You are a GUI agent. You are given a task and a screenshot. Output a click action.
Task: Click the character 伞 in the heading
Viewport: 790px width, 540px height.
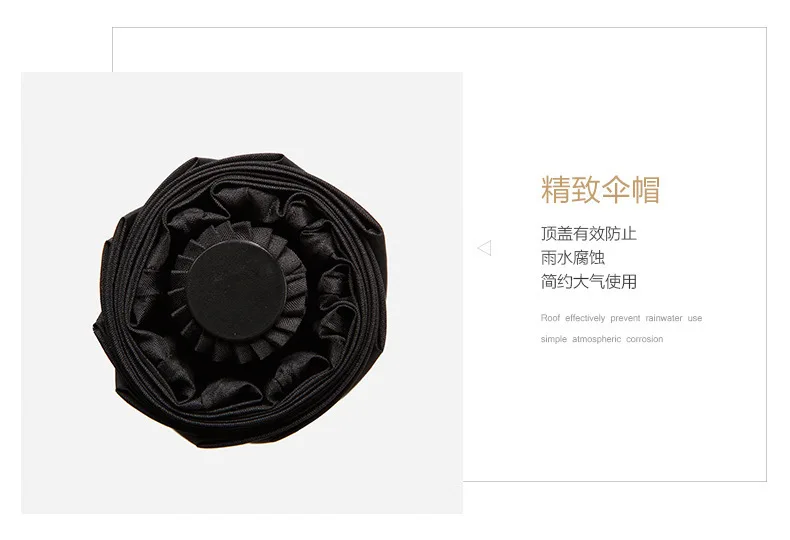(616, 190)
